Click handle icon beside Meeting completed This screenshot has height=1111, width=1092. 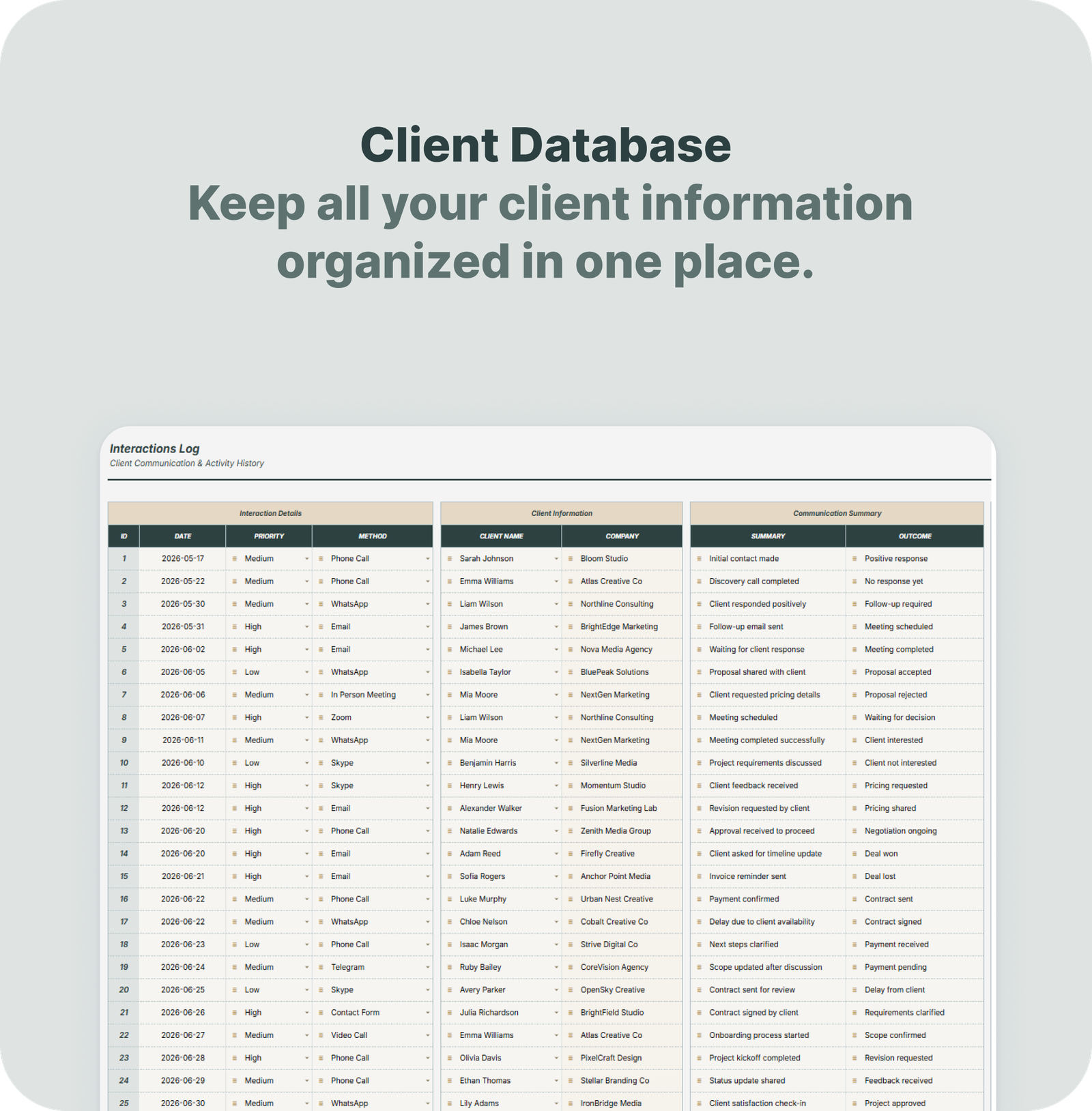coord(854,650)
